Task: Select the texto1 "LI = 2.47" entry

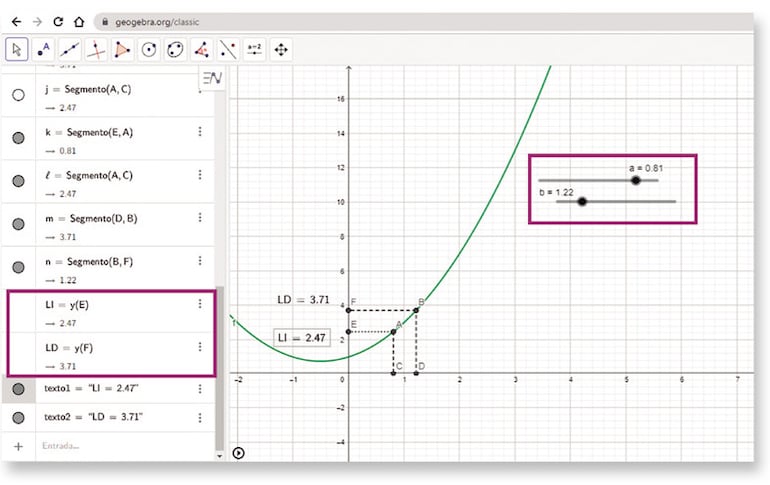Action: 91,388
